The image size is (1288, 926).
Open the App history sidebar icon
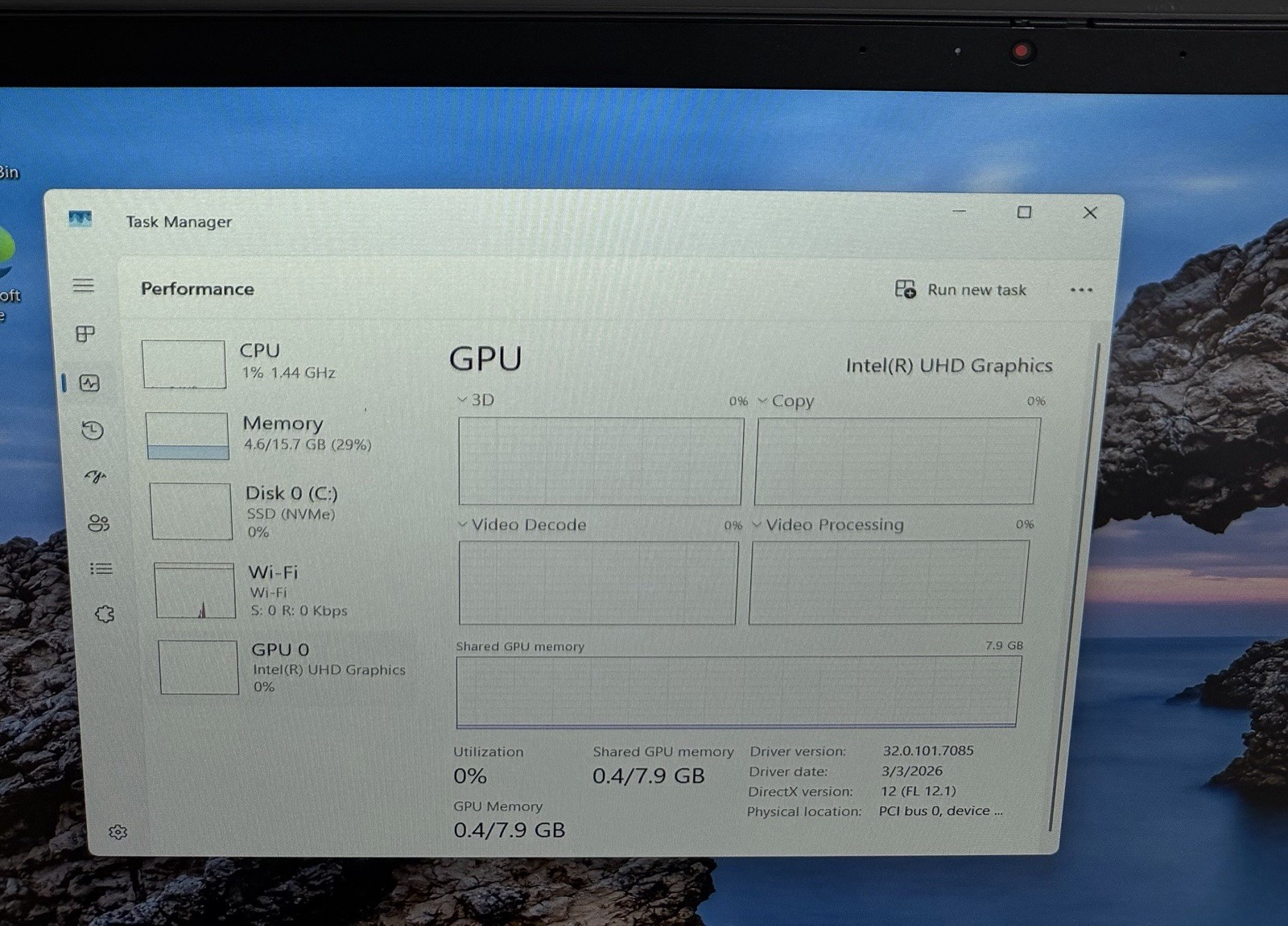pyautogui.click(x=93, y=430)
